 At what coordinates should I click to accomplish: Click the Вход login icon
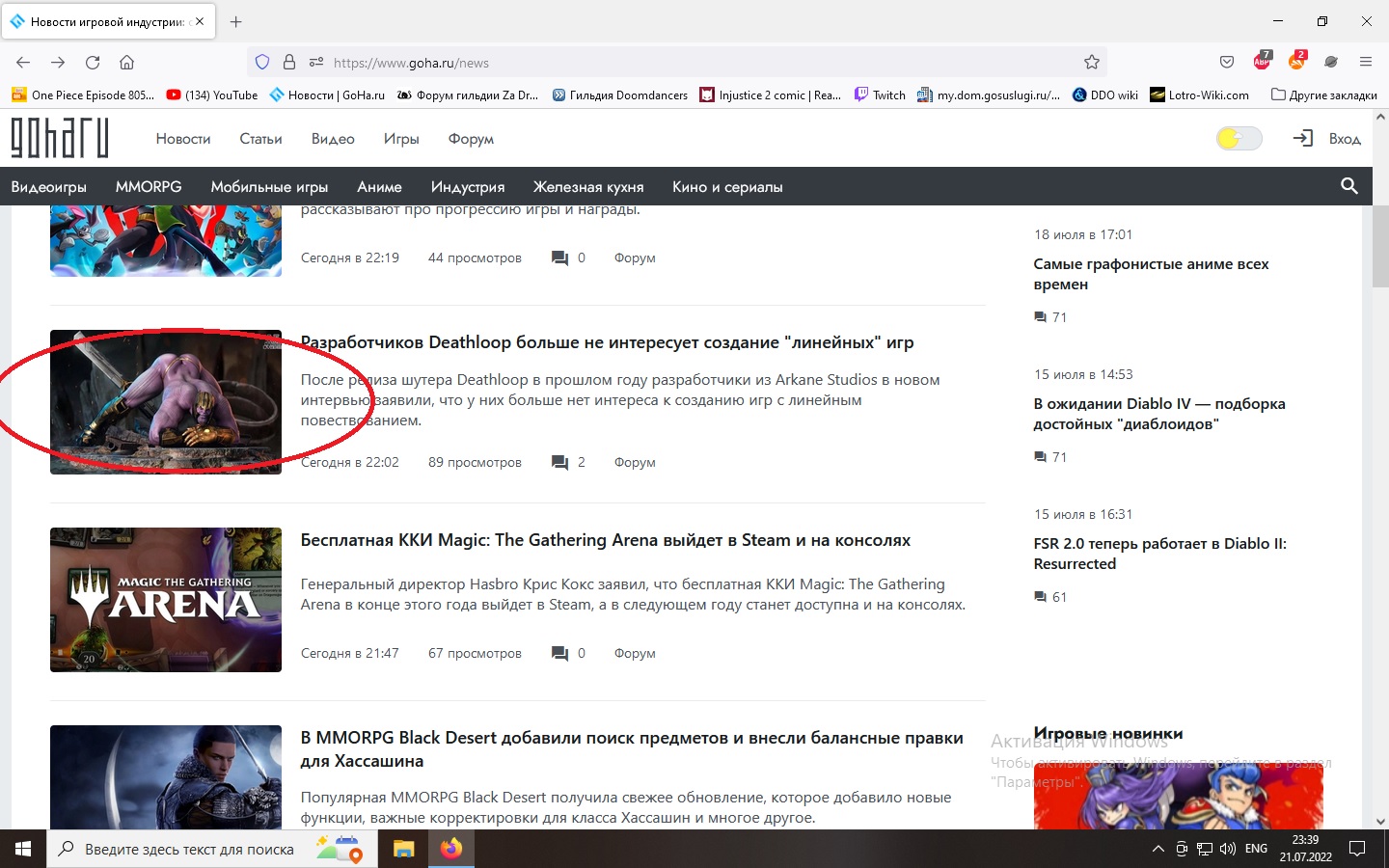point(1303,139)
